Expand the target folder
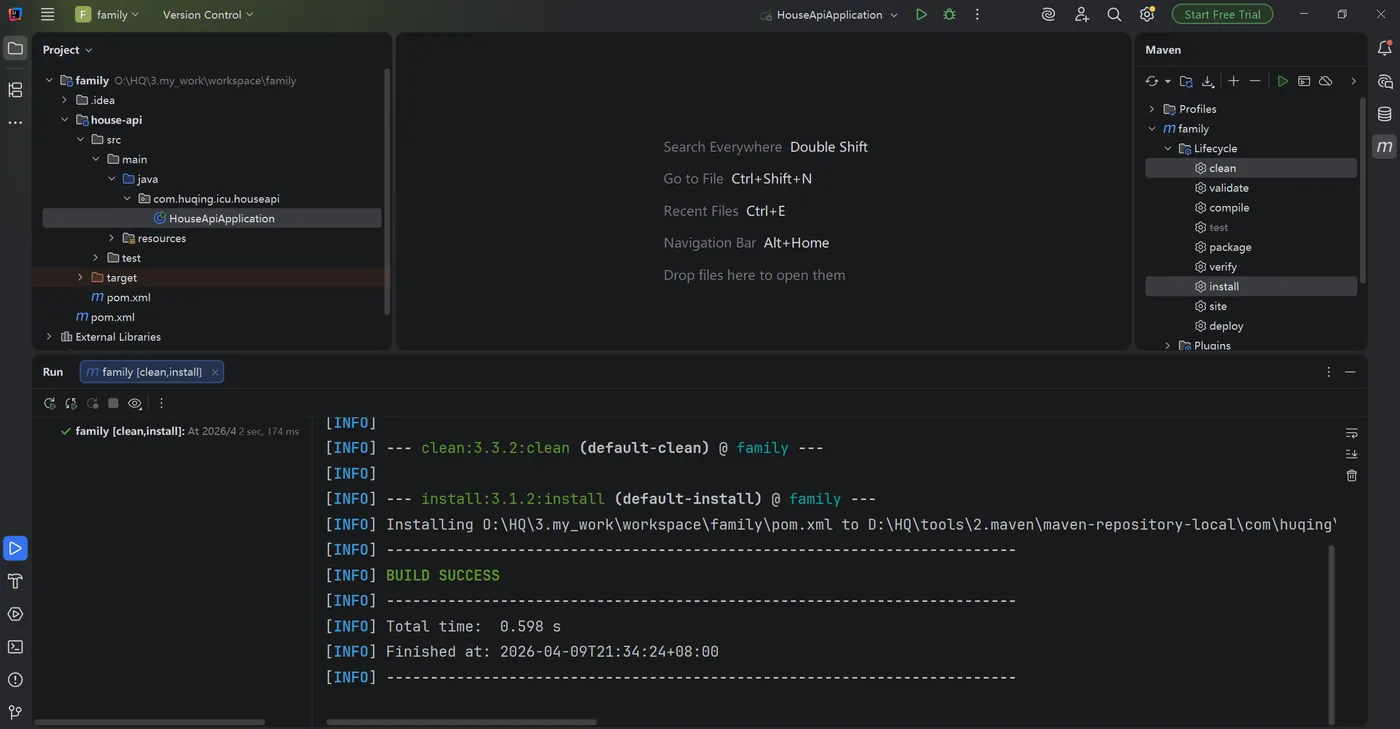The image size is (1400, 729). click(x=80, y=278)
